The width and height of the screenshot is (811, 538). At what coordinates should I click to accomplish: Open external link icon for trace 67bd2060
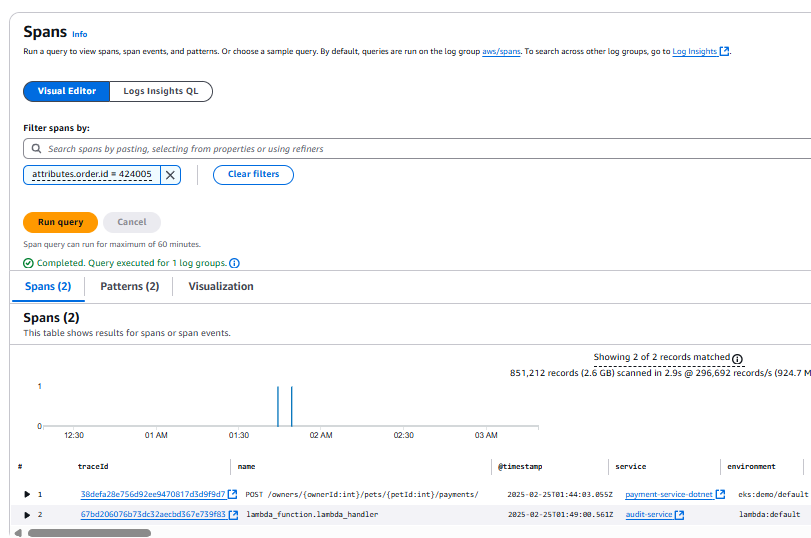click(x=233, y=515)
